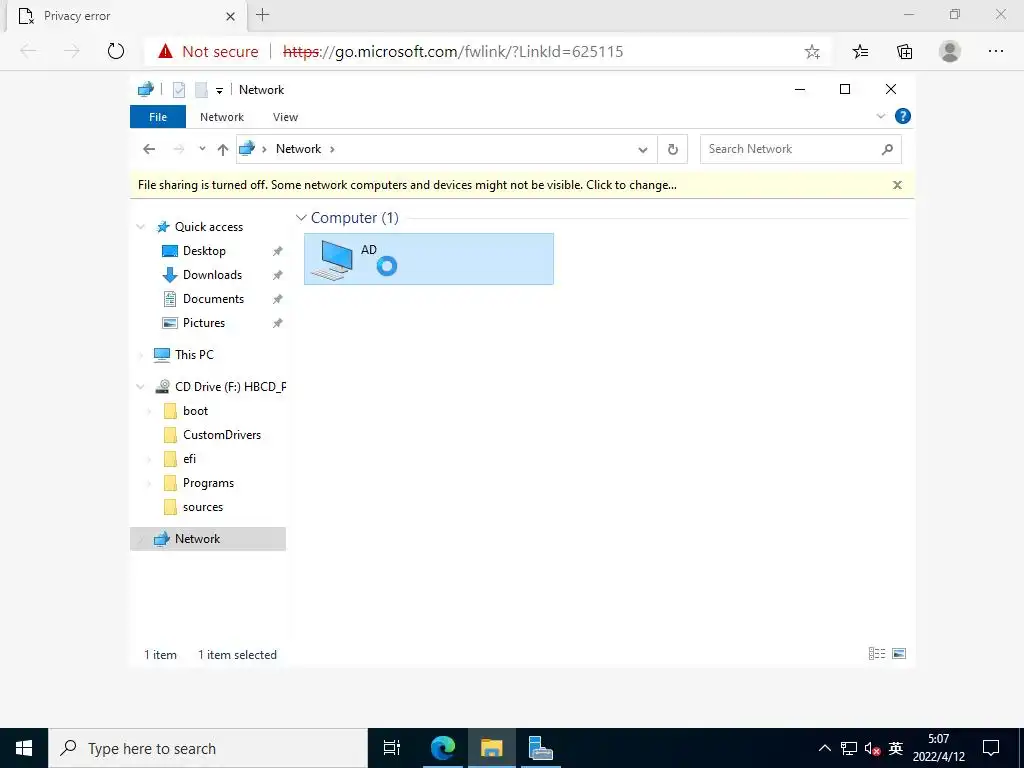This screenshot has height=768, width=1024.
Task: Click the pin icon next to Pictures
Action: (x=278, y=323)
